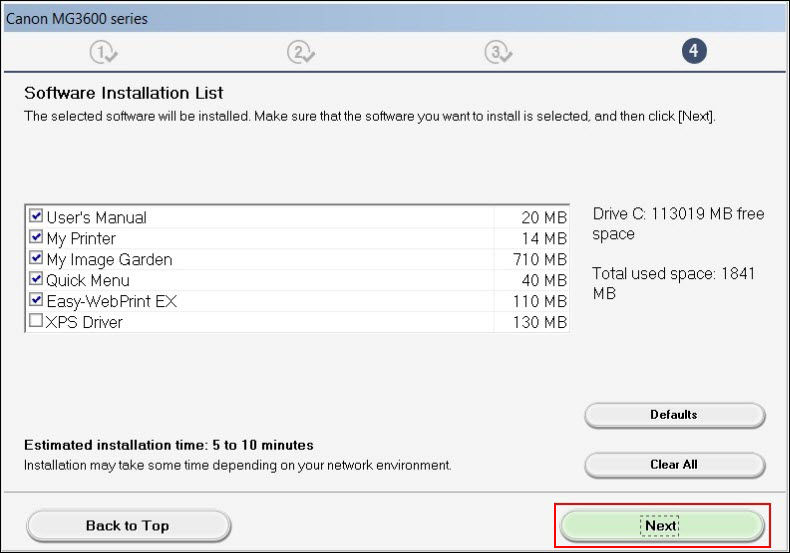Select the "User's Manual" list label
The height and width of the screenshot is (553, 790).
[x=96, y=218]
